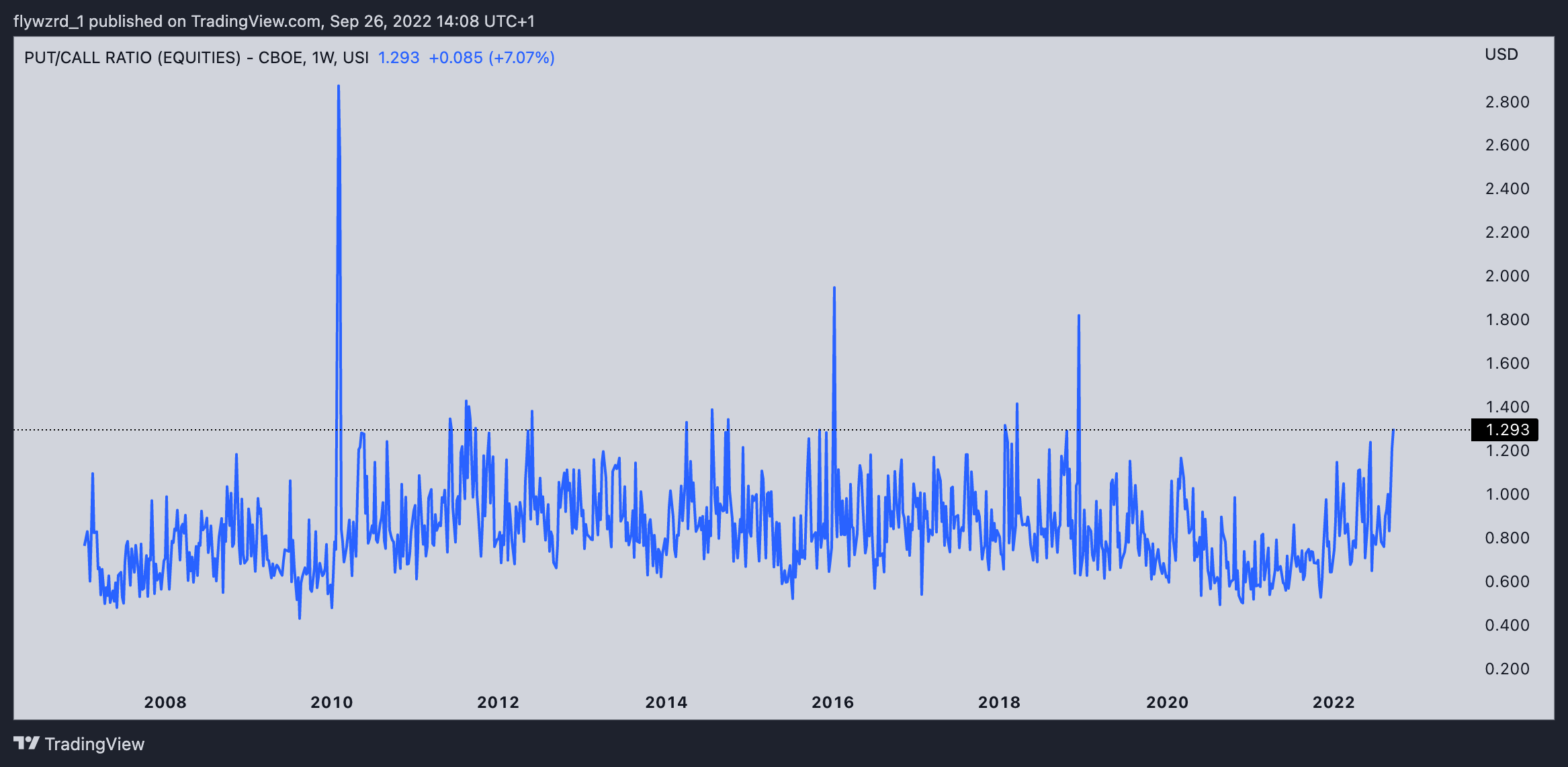The image size is (1568, 767).
Task: Select the 2008 label on time axis
Action: [x=165, y=703]
